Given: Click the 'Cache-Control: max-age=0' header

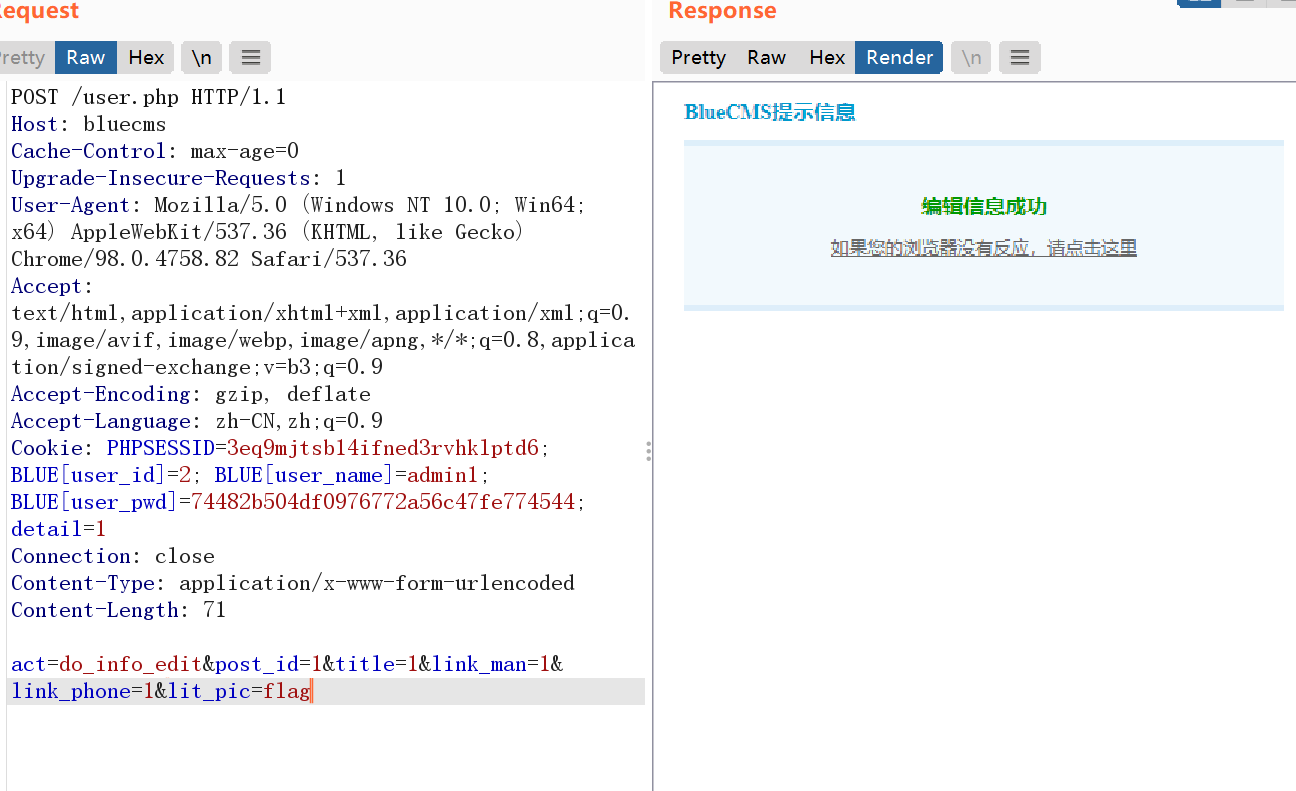Looking at the screenshot, I should click(155, 151).
